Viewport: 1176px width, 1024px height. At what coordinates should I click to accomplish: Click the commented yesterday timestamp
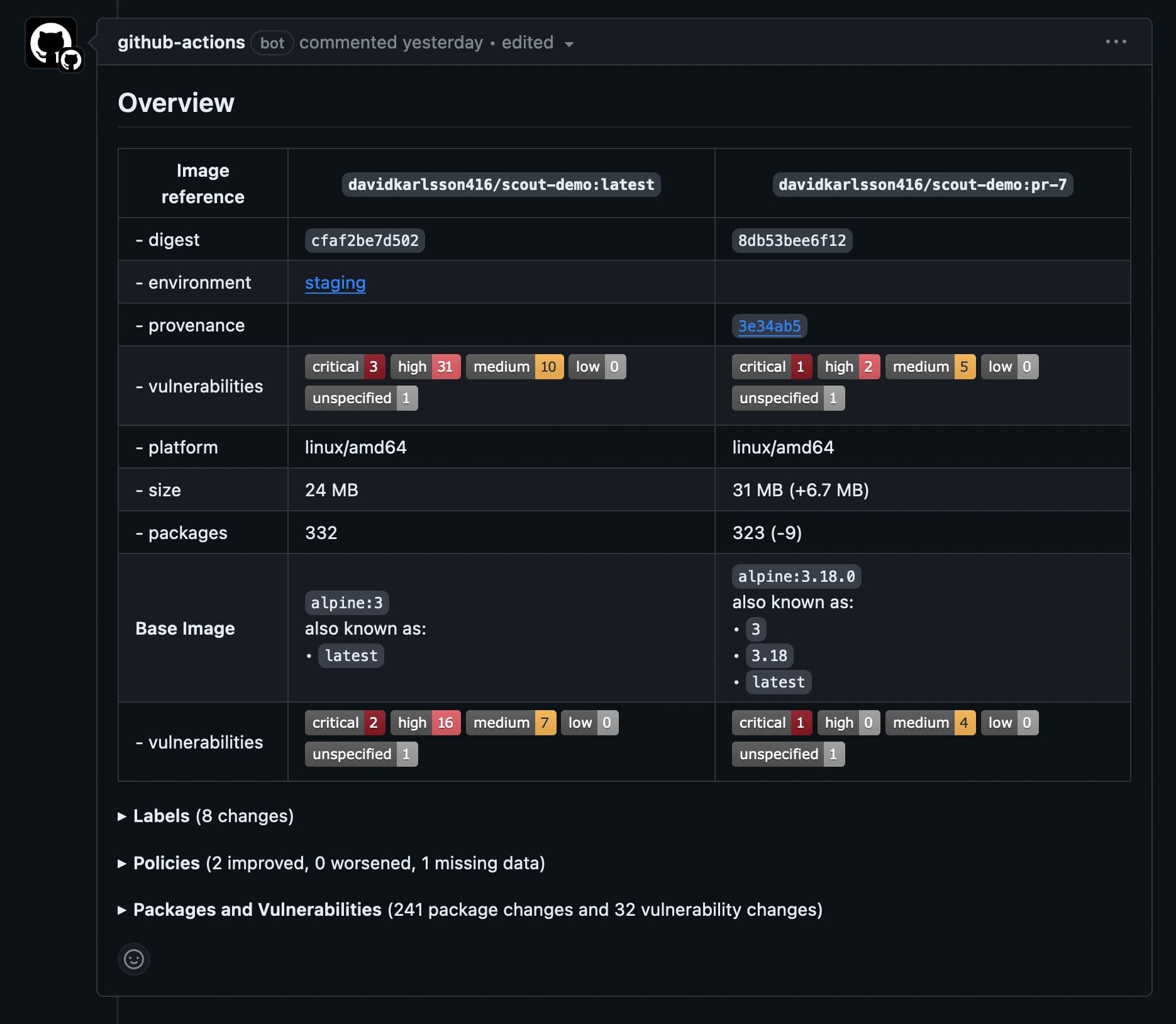click(x=391, y=42)
